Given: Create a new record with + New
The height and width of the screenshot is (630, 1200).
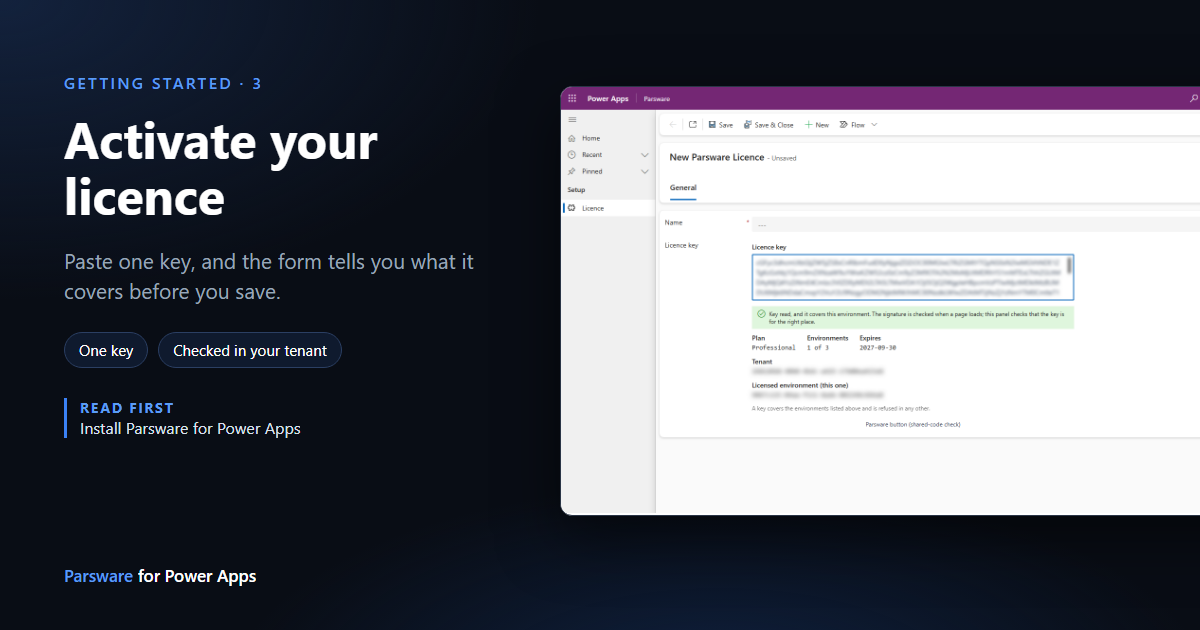Looking at the screenshot, I should point(817,125).
